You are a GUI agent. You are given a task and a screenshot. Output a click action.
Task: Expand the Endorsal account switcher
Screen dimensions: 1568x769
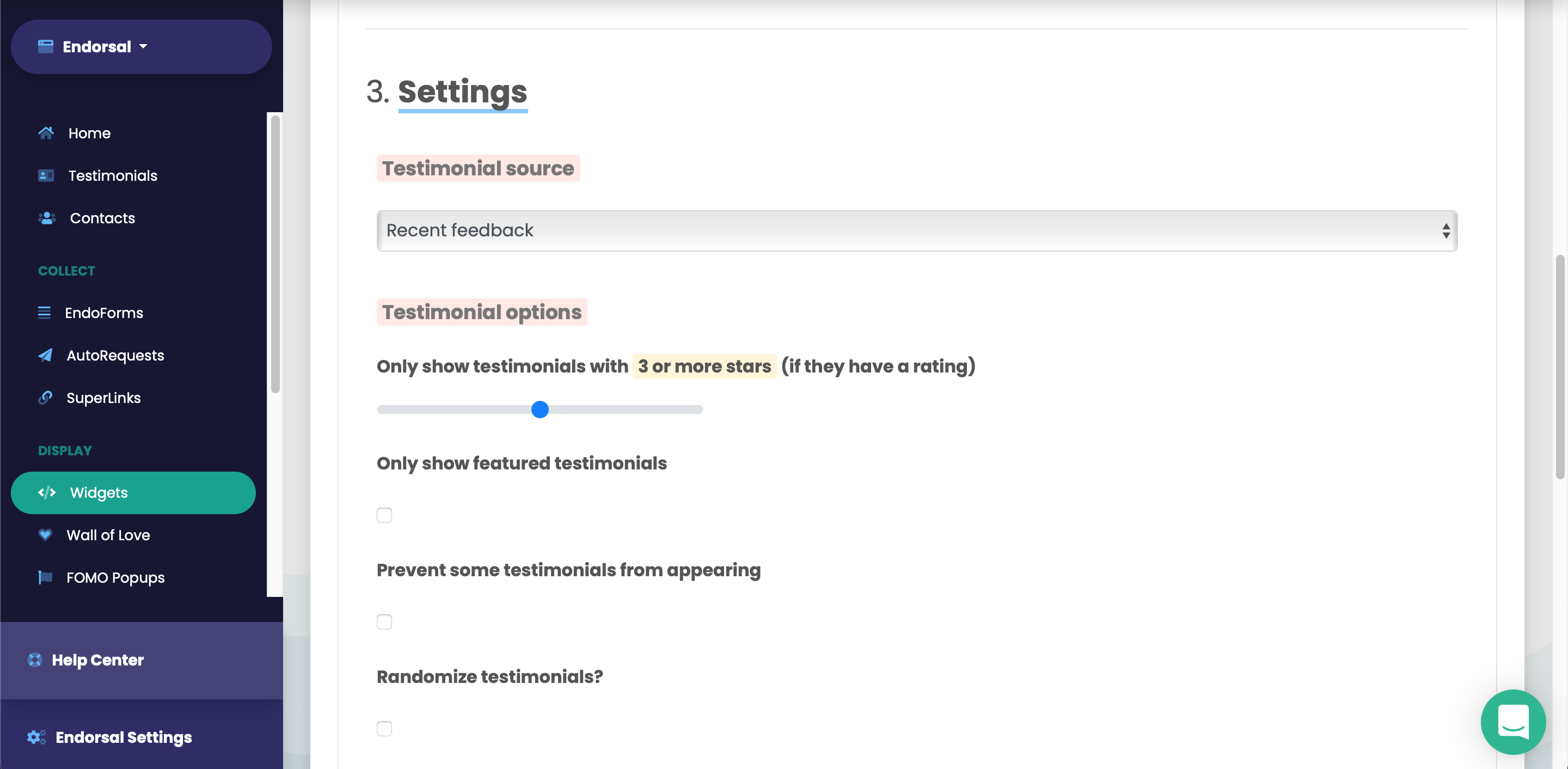pos(141,47)
